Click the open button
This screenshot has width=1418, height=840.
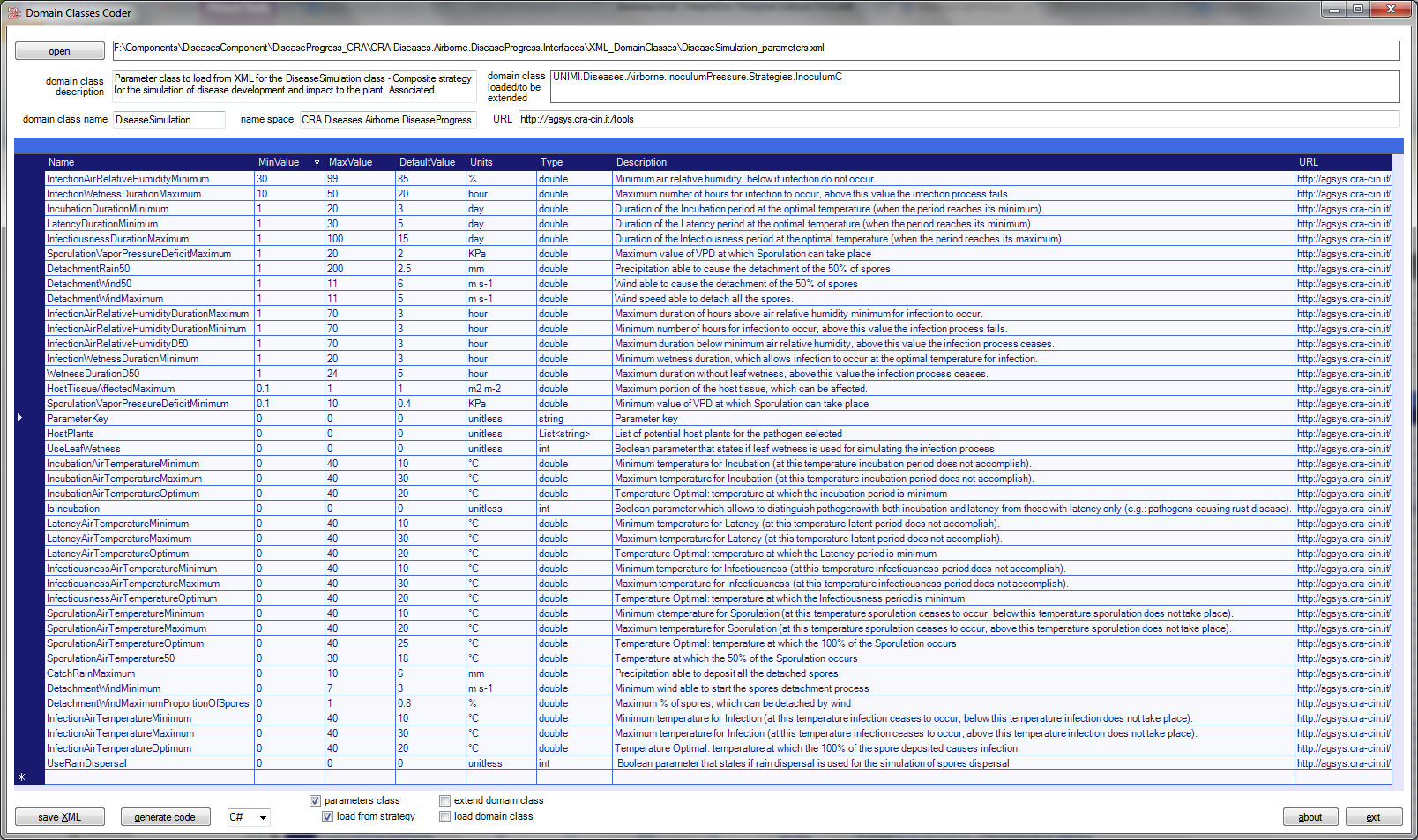(x=59, y=51)
